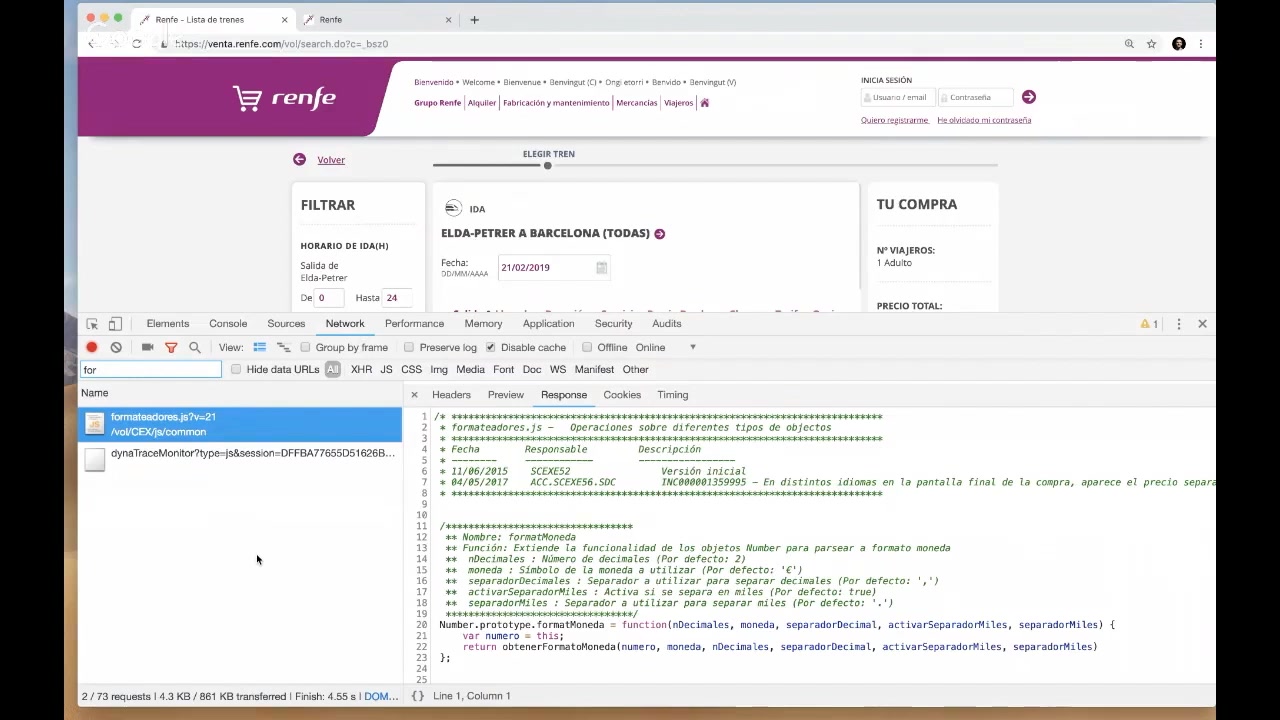This screenshot has width=1280, height=720.
Task: Click the capture screenshots camera icon
Action: [147, 347]
